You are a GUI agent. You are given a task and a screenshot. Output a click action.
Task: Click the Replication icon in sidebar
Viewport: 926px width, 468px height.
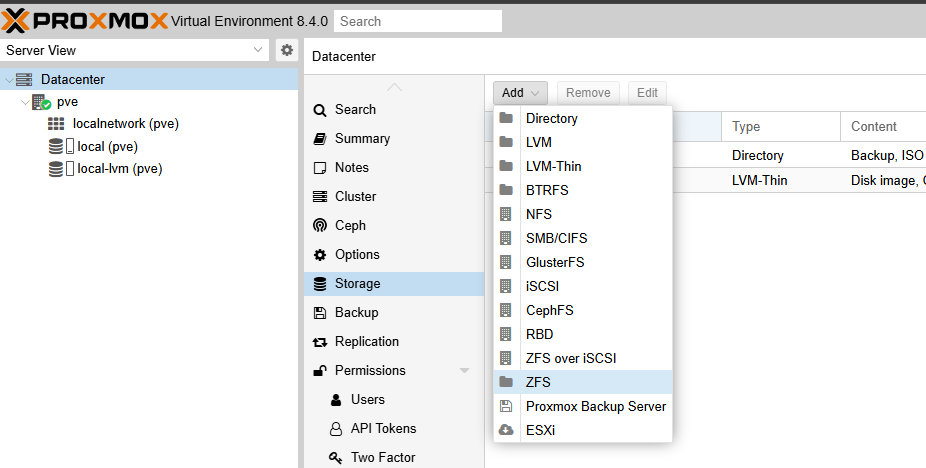point(320,342)
